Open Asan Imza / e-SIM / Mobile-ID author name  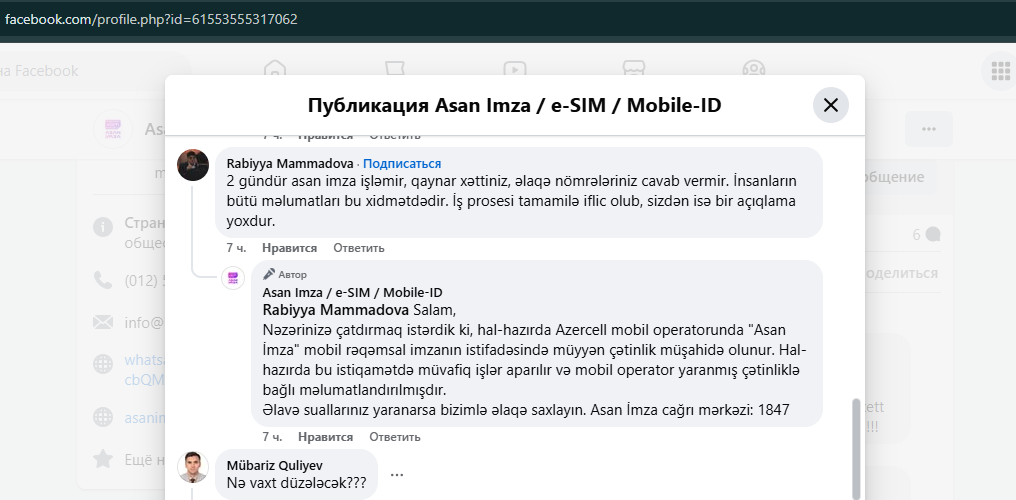click(352, 292)
